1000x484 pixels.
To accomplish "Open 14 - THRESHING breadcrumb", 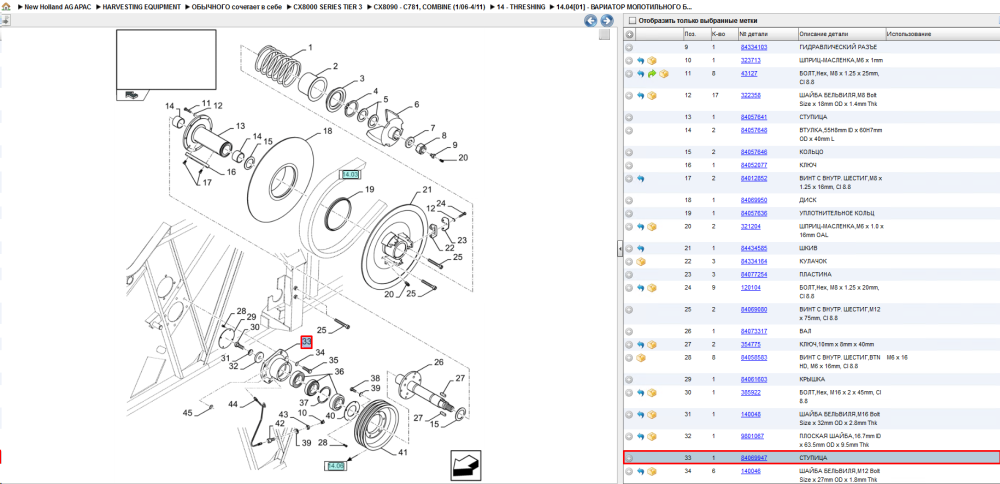I will coord(520,6).
